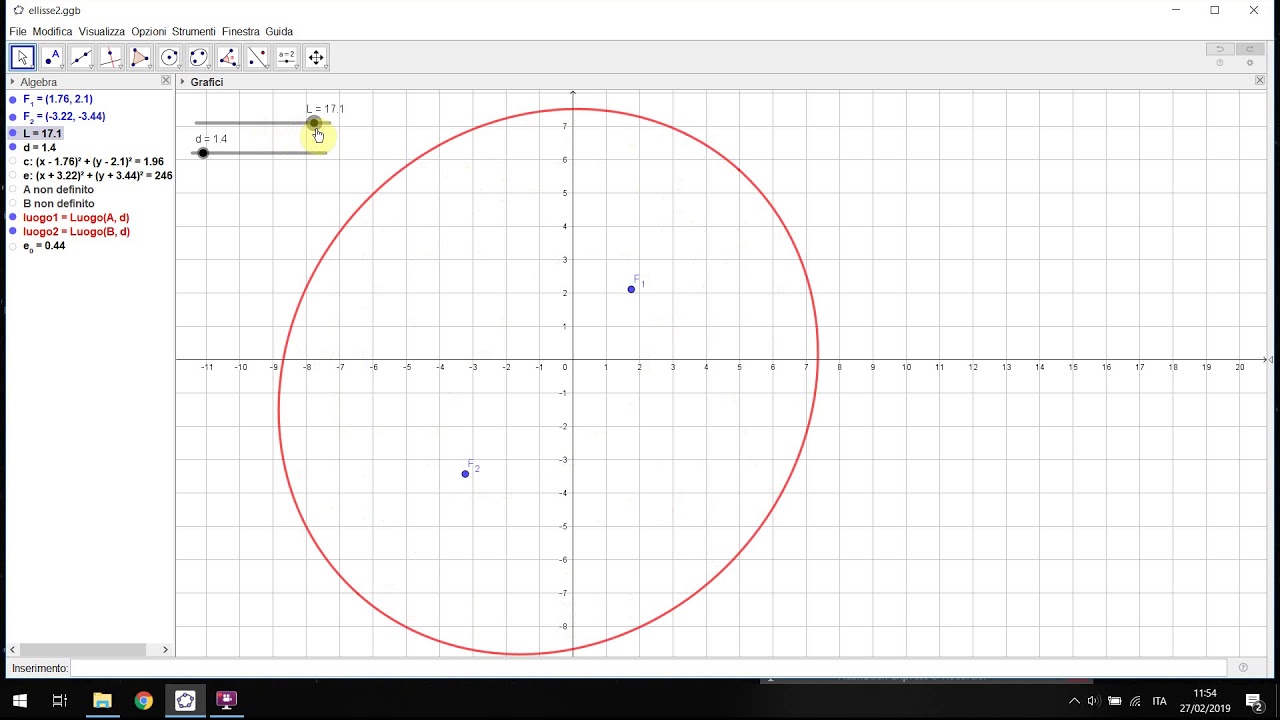Toggle visibility of slider d
The height and width of the screenshot is (720, 1280).
point(13,147)
